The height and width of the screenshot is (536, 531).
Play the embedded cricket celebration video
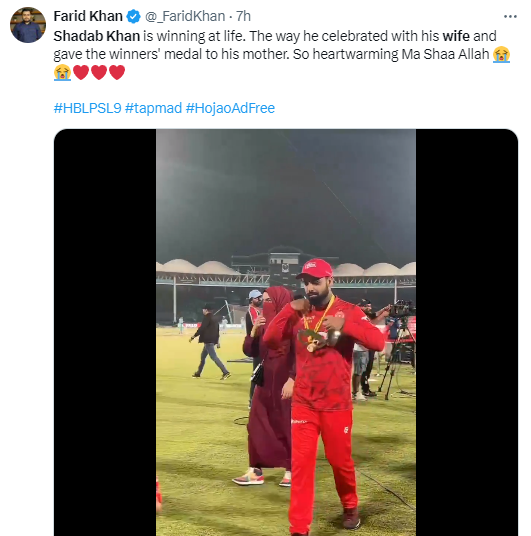[286, 332]
